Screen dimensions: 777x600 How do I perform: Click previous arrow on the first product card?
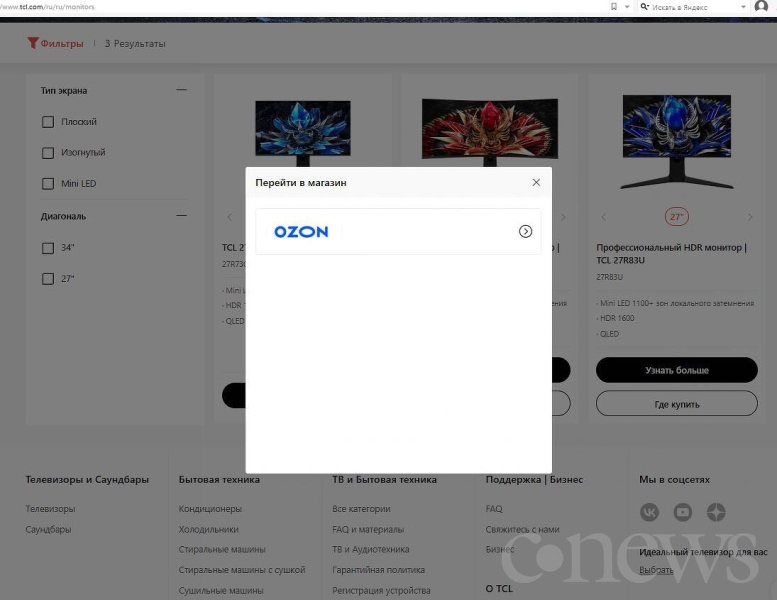tap(229, 217)
